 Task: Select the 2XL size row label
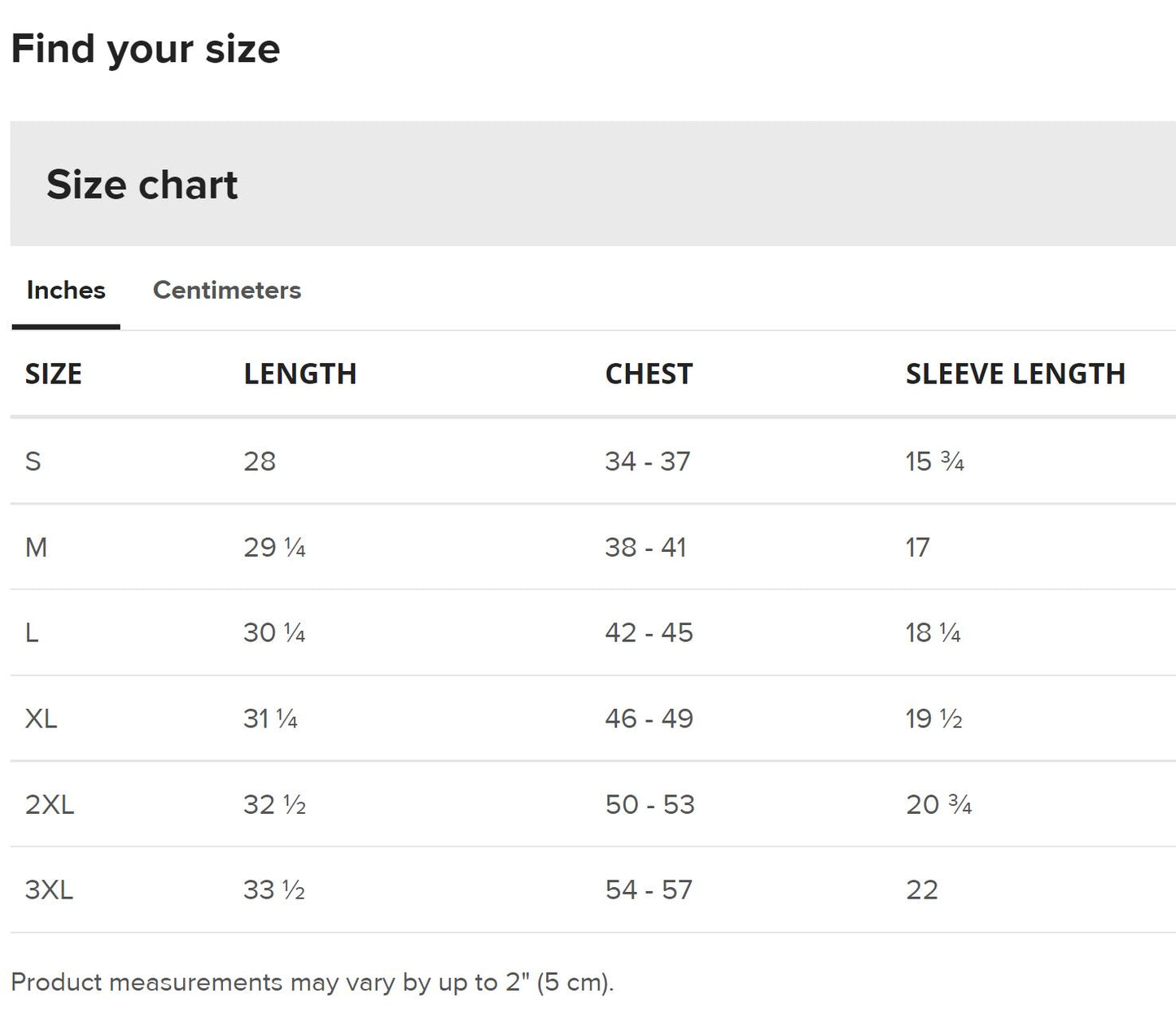pyautogui.click(x=50, y=805)
